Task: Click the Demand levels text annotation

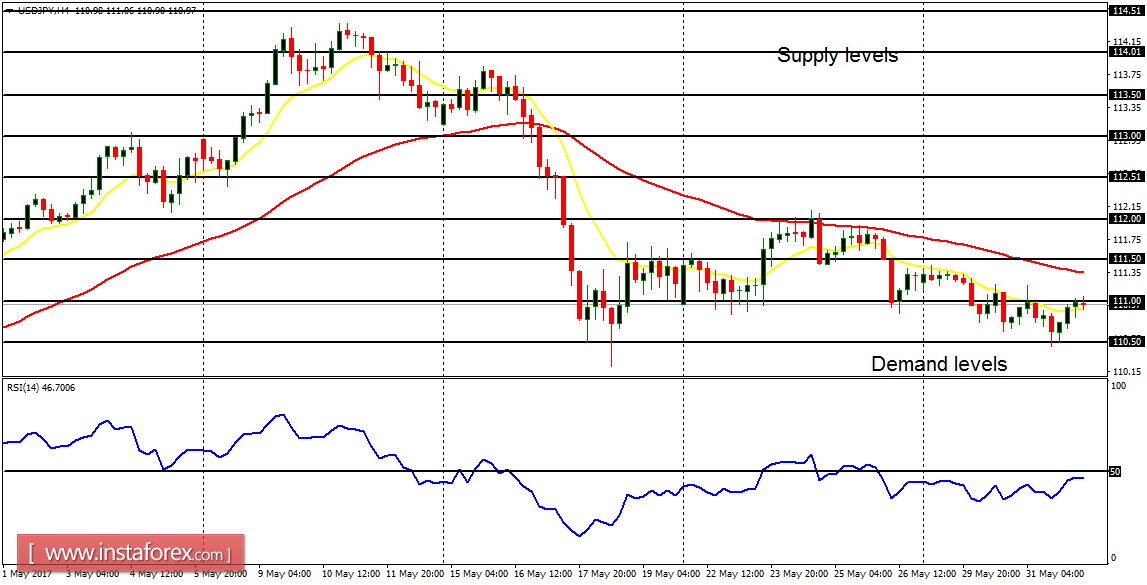Action: click(x=938, y=364)
